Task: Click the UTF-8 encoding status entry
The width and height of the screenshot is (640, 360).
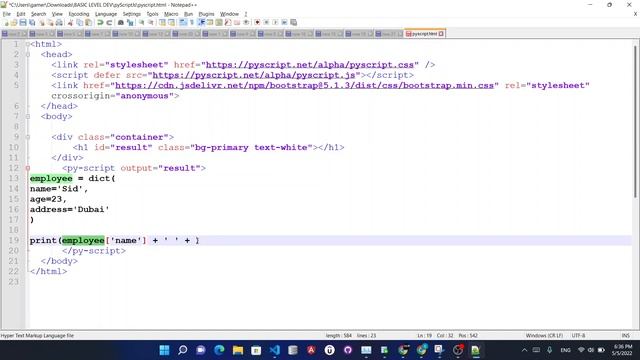Action: 578,336
